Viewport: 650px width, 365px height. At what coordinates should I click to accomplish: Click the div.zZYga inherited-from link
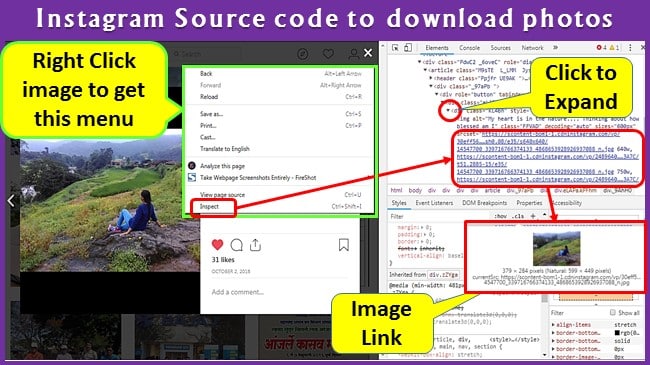click(x=444, y=275)
